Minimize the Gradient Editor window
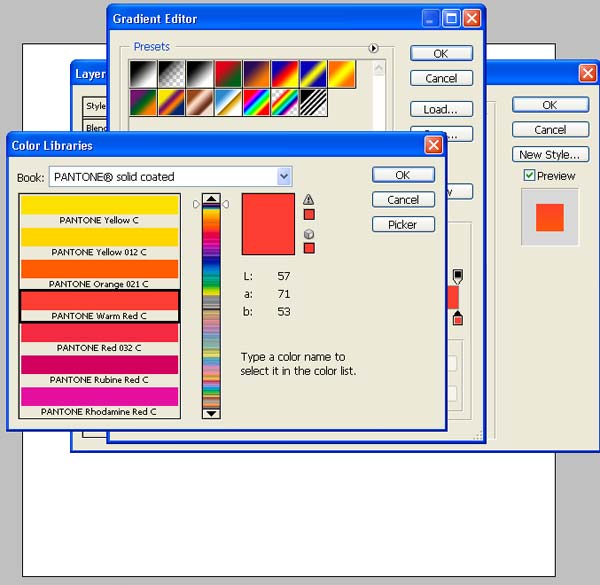Viewport: 600px width, 585px height. [431, 18]
